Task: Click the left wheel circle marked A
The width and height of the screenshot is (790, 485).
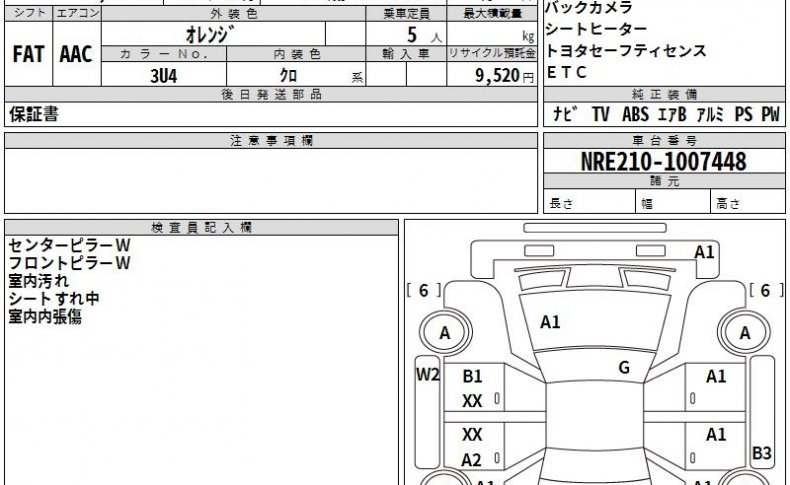Action: pos(445,333)
